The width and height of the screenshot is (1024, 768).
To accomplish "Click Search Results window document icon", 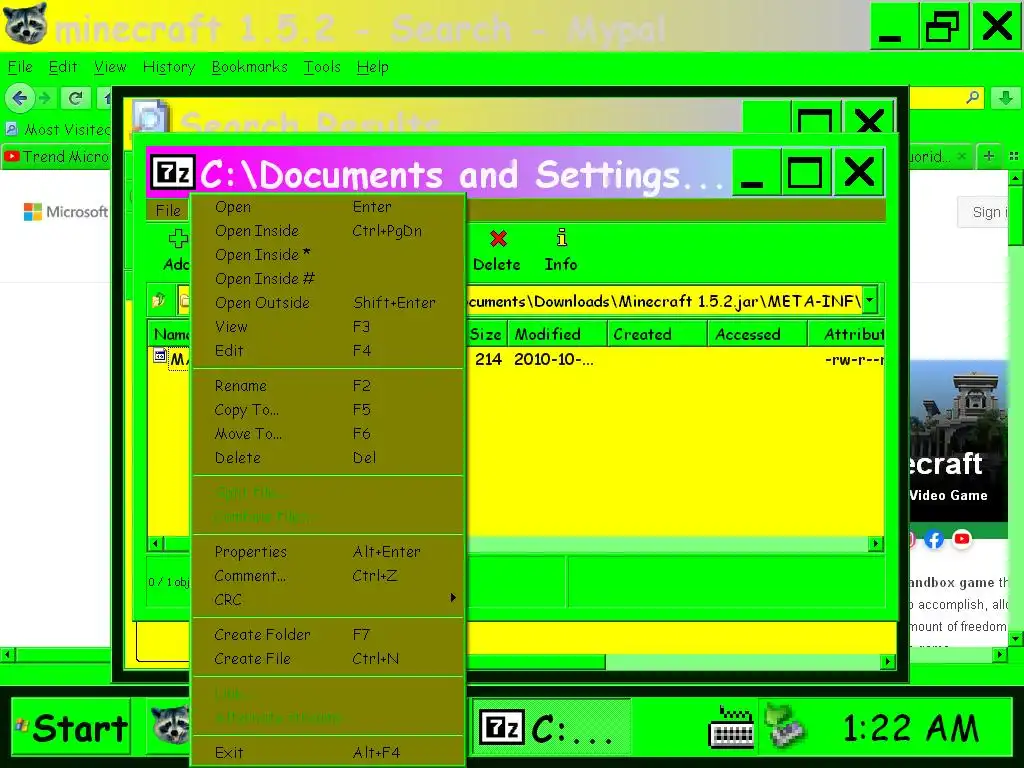I will (x=152, y=116).
